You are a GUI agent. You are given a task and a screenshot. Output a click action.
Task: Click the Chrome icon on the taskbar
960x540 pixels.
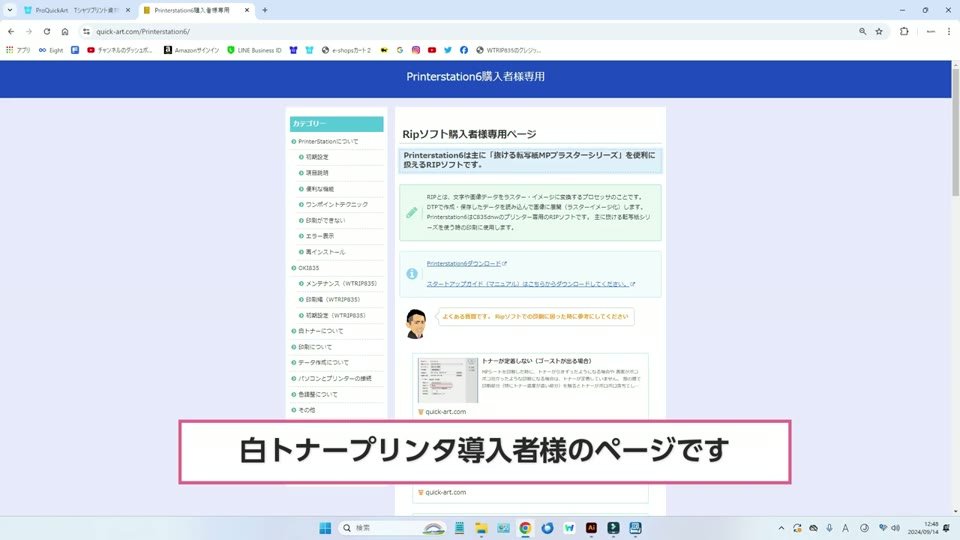[525, 528]
